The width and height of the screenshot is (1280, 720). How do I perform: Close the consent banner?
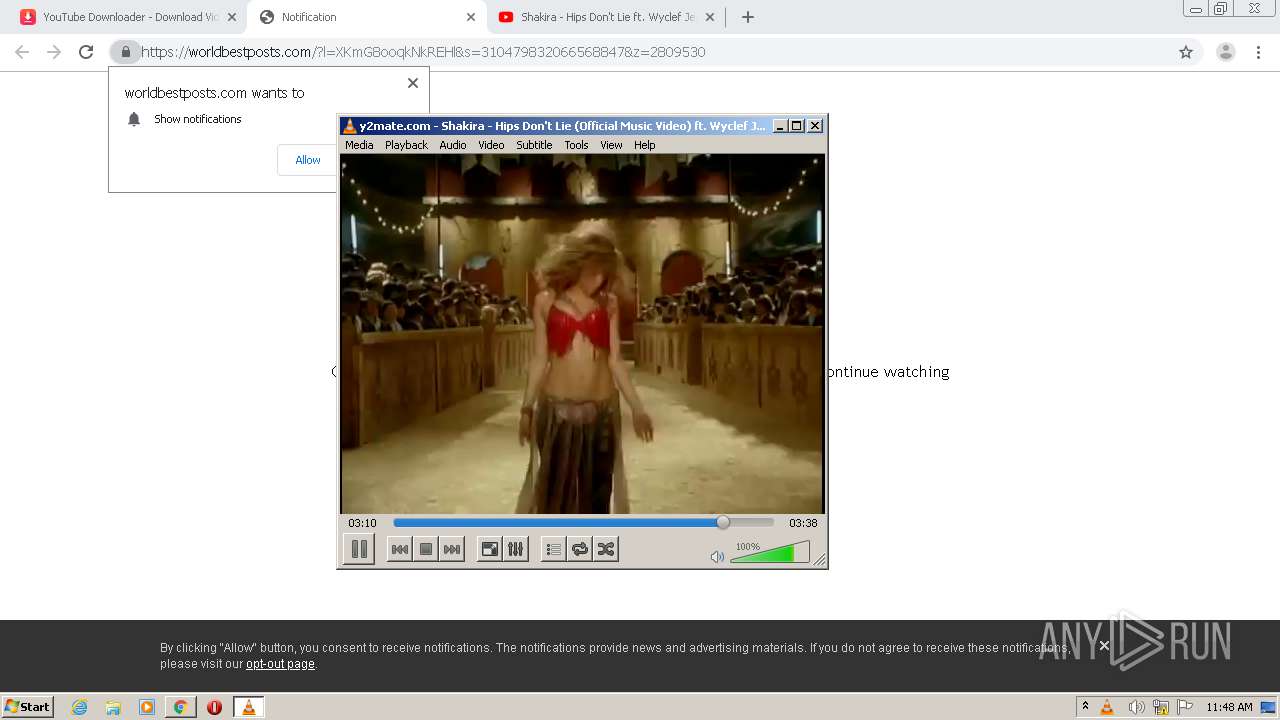[1104, 646]
